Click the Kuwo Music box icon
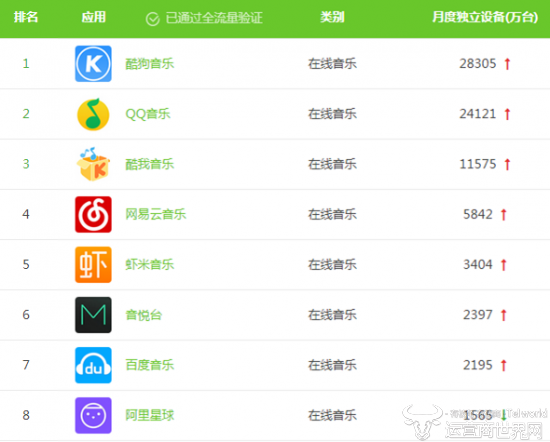The height and width of the screenshot is (442, 550). [93, 164]
